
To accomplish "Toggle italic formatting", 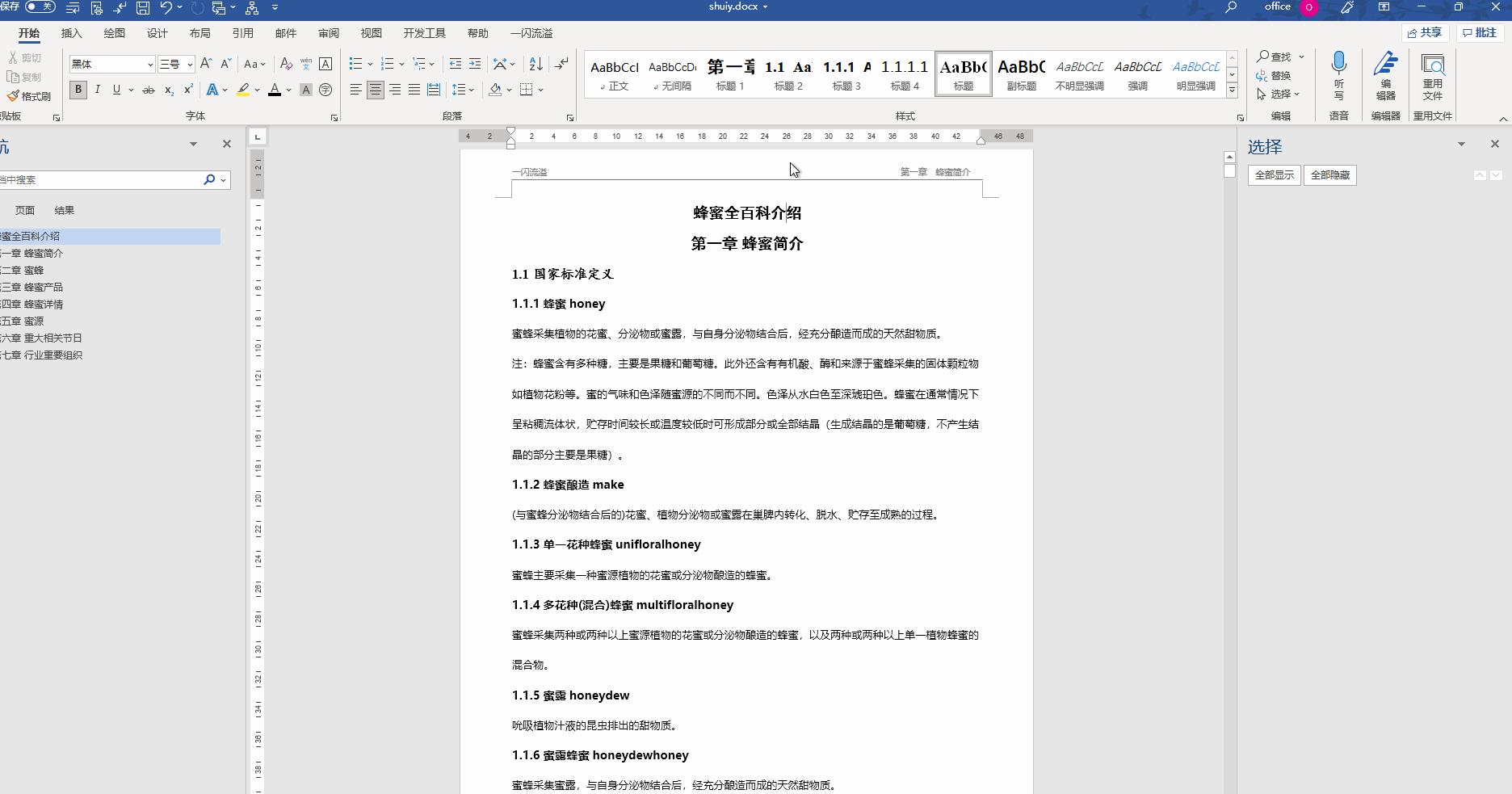I will (x=97, y=90).
